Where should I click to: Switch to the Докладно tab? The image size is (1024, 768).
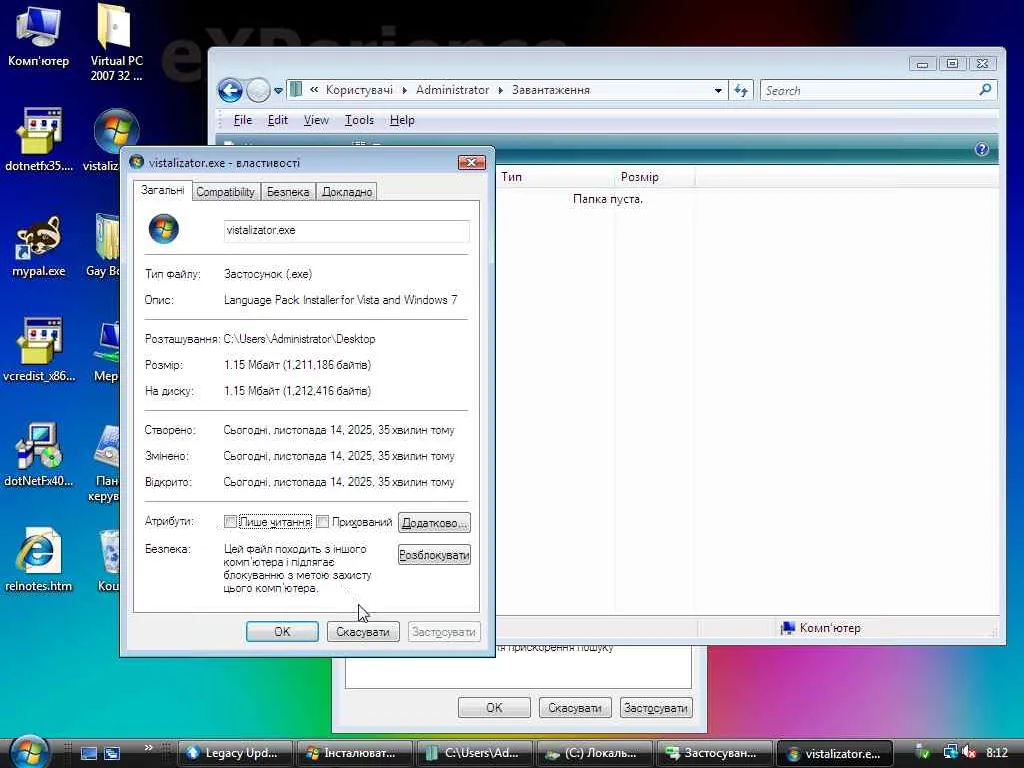click(x=347, y=191)
